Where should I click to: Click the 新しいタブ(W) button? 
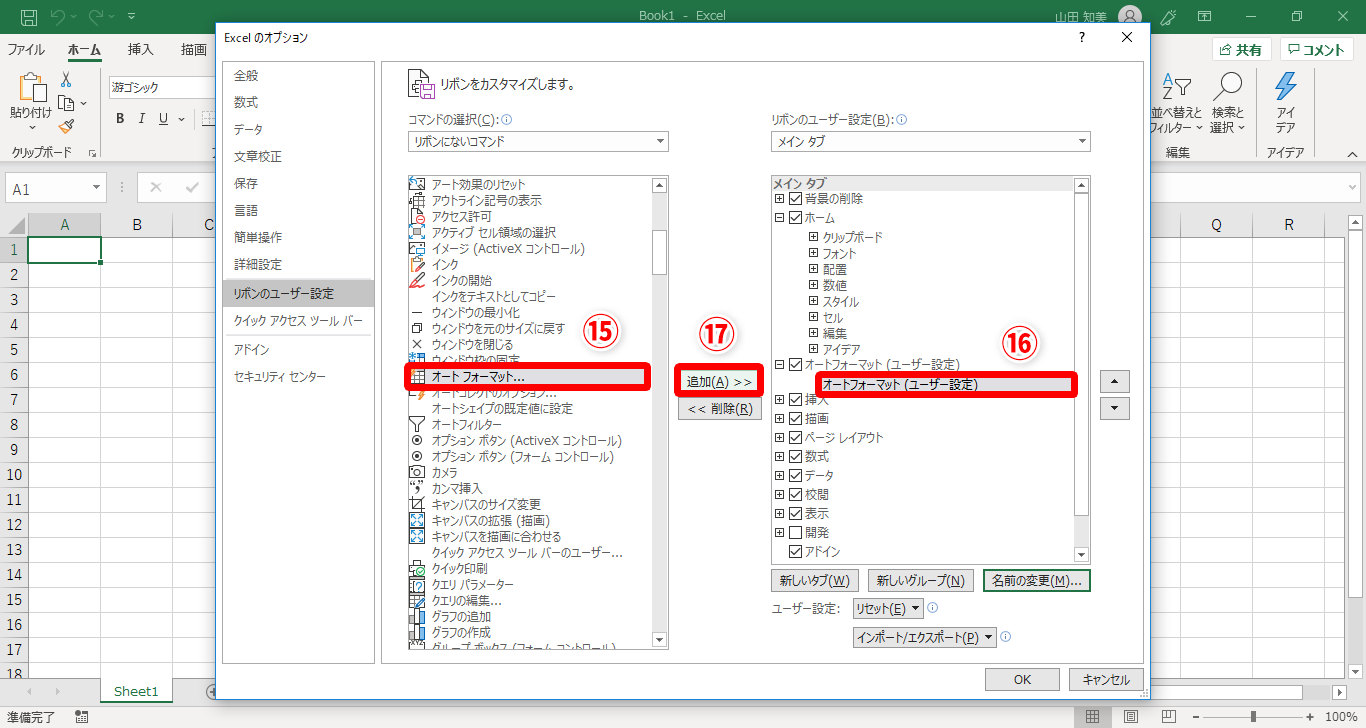(x=815, y=580)
